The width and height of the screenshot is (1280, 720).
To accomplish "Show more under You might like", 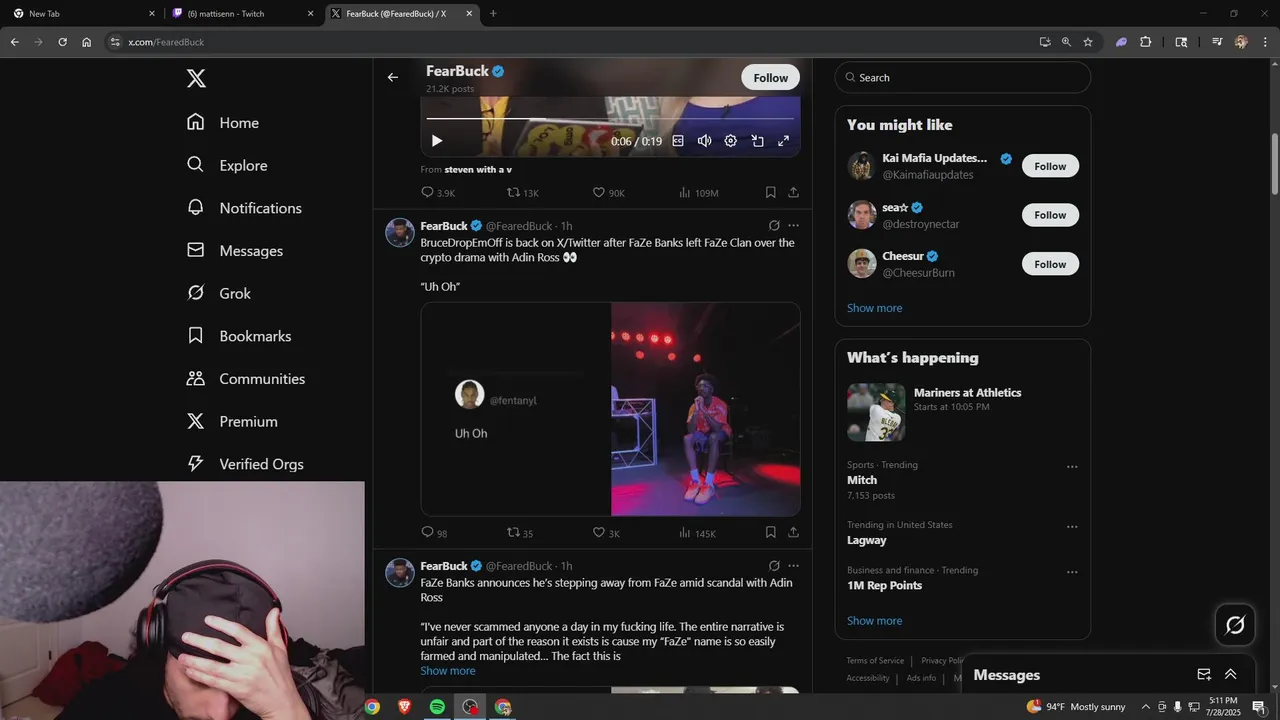I will [874, 308].
